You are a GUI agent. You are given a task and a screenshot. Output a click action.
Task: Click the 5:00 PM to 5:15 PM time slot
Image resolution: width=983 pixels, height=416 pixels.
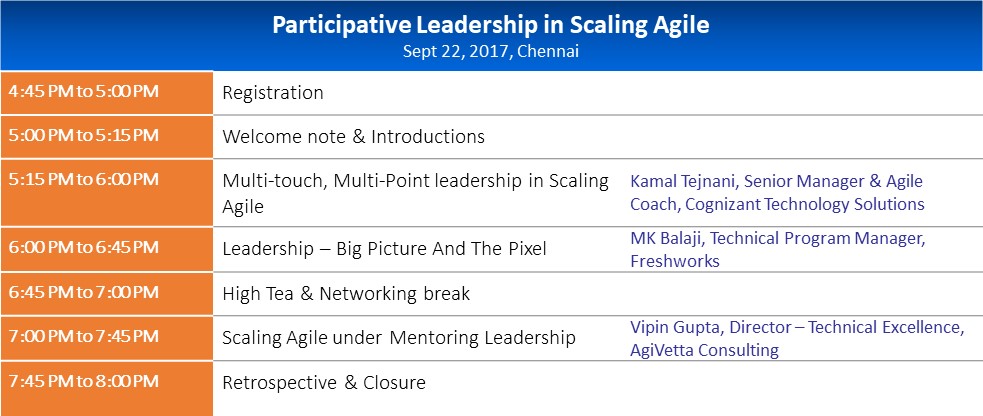click(83, 135)
